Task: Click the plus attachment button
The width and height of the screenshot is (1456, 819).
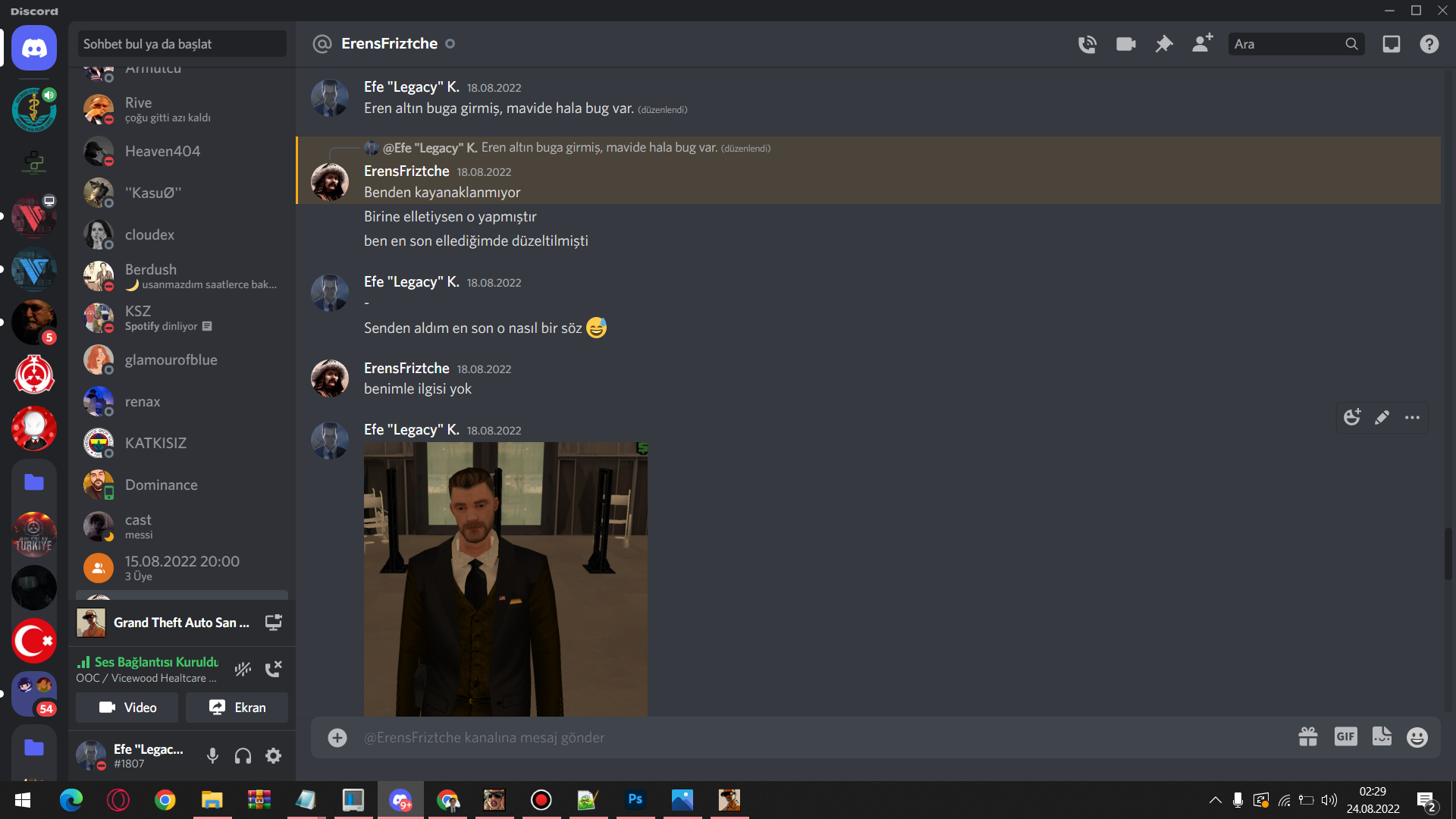Action: pyautogui.click(x=337, y=737)
